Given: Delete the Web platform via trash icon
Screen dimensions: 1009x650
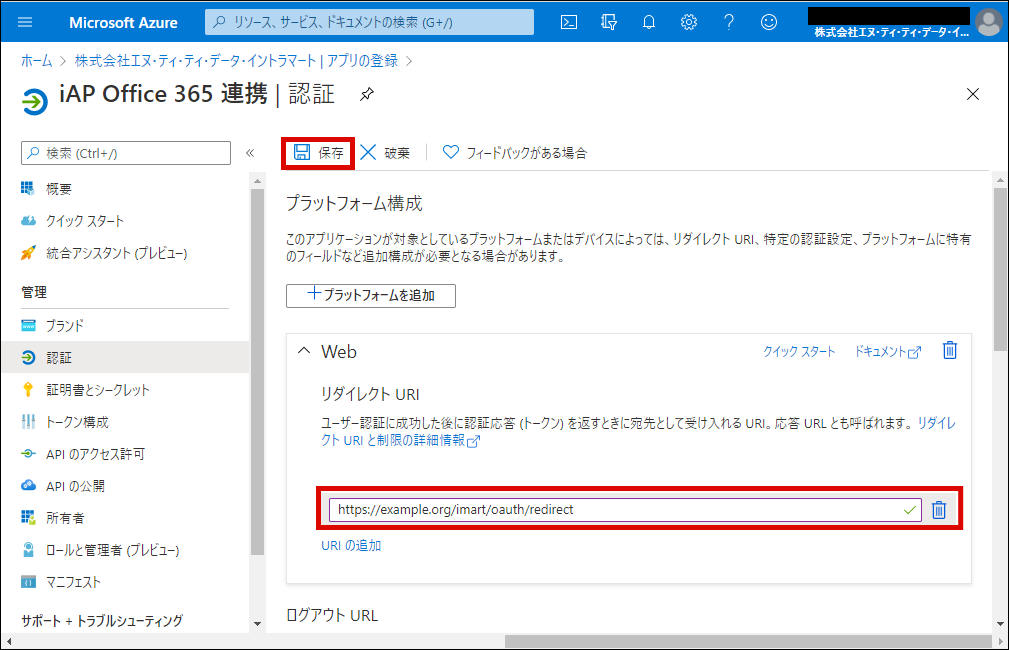Looking at the screenshot, I should click(x=950, y=350).
